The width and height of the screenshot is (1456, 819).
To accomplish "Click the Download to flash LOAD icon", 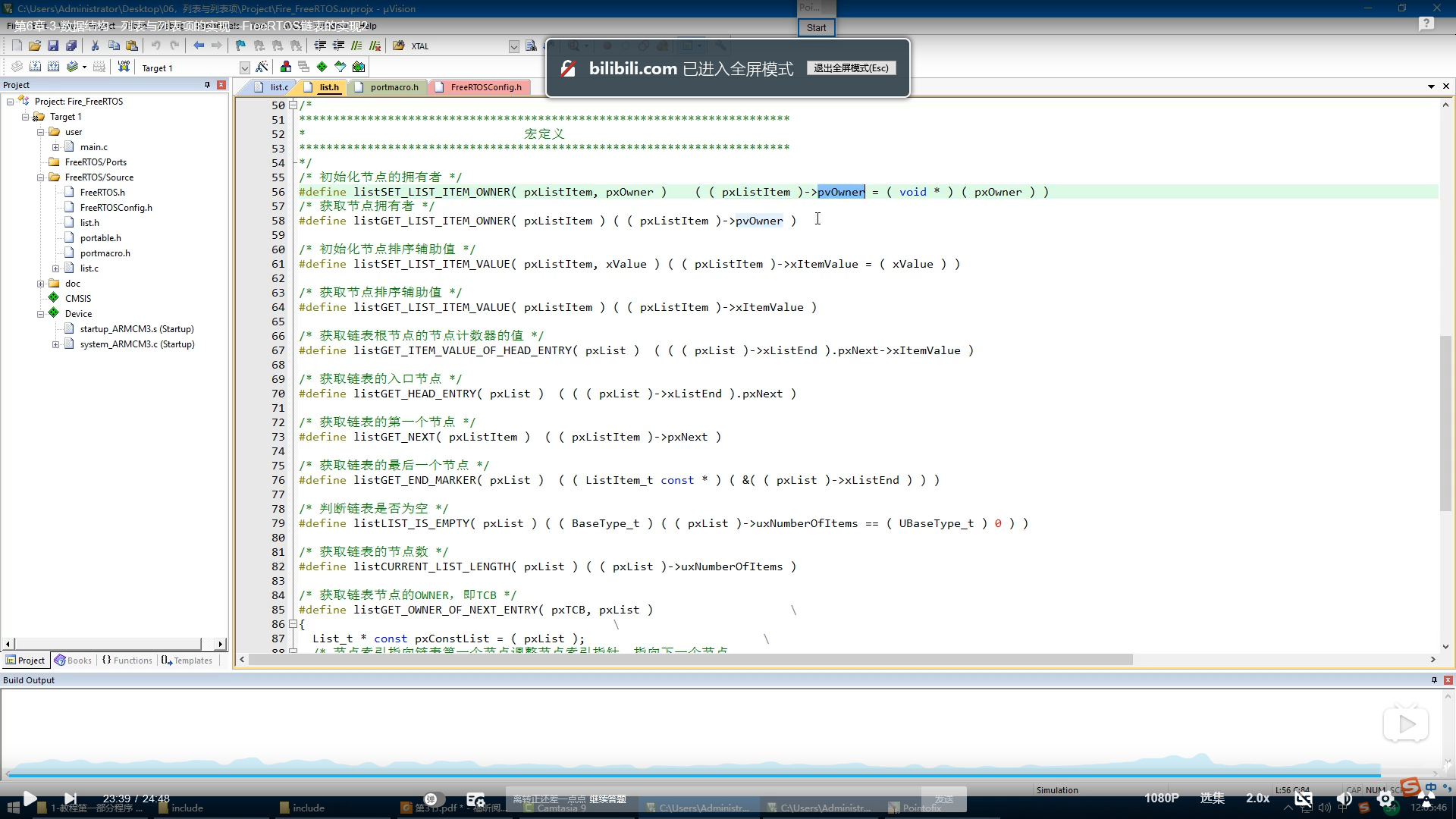I will 124,67.
